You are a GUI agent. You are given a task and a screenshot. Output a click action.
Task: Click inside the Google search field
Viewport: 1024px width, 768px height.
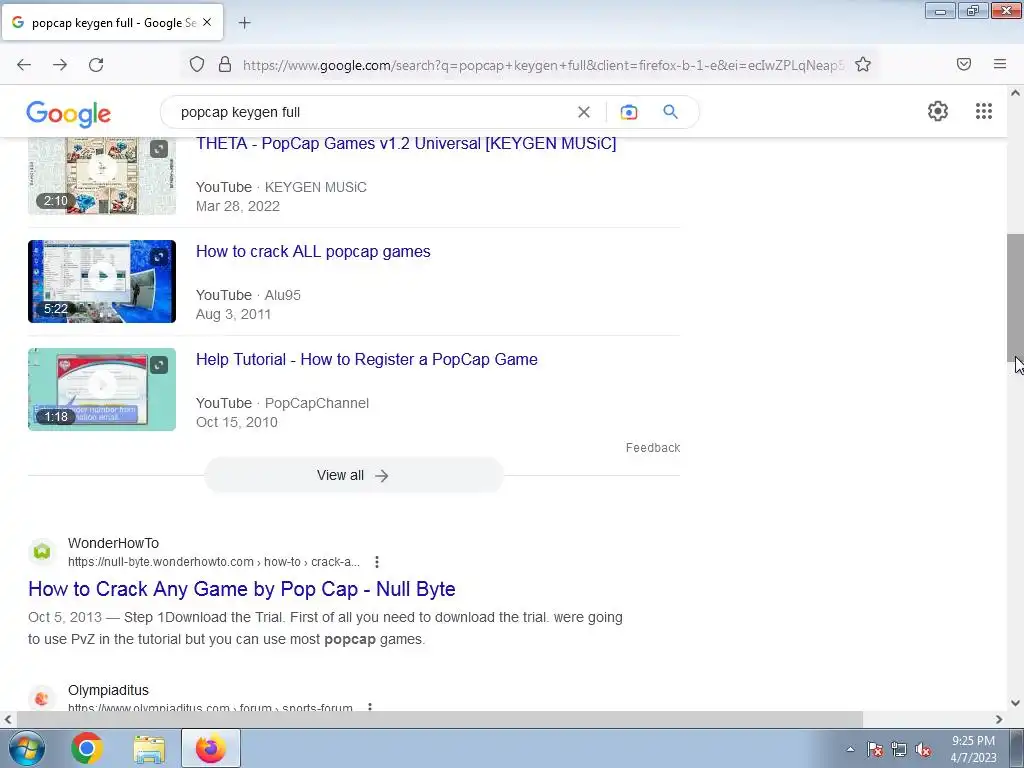pyautogui.click(x=372, y=112)
